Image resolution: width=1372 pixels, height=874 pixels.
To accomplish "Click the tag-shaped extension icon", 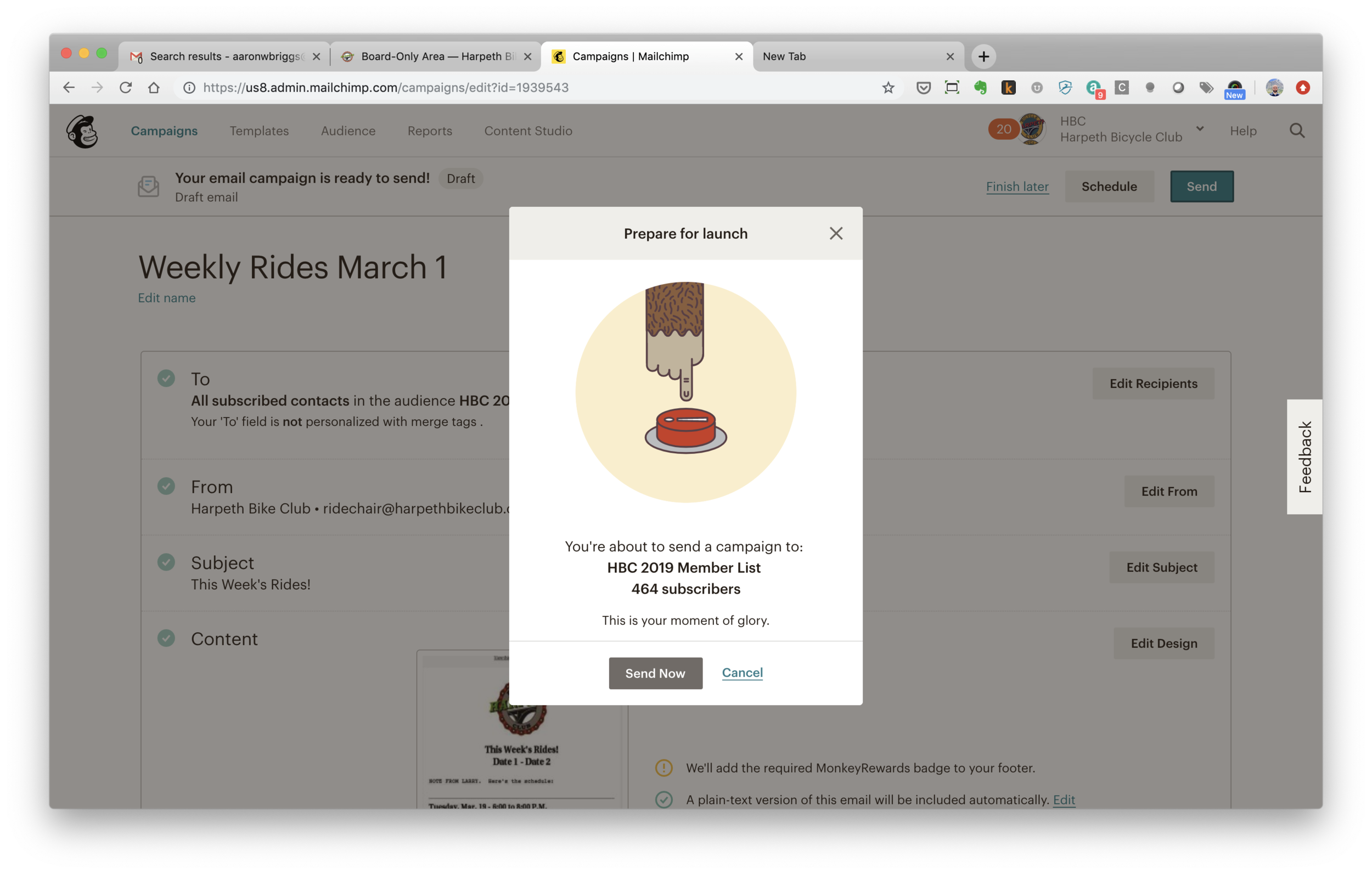I will pos(1206,87).
